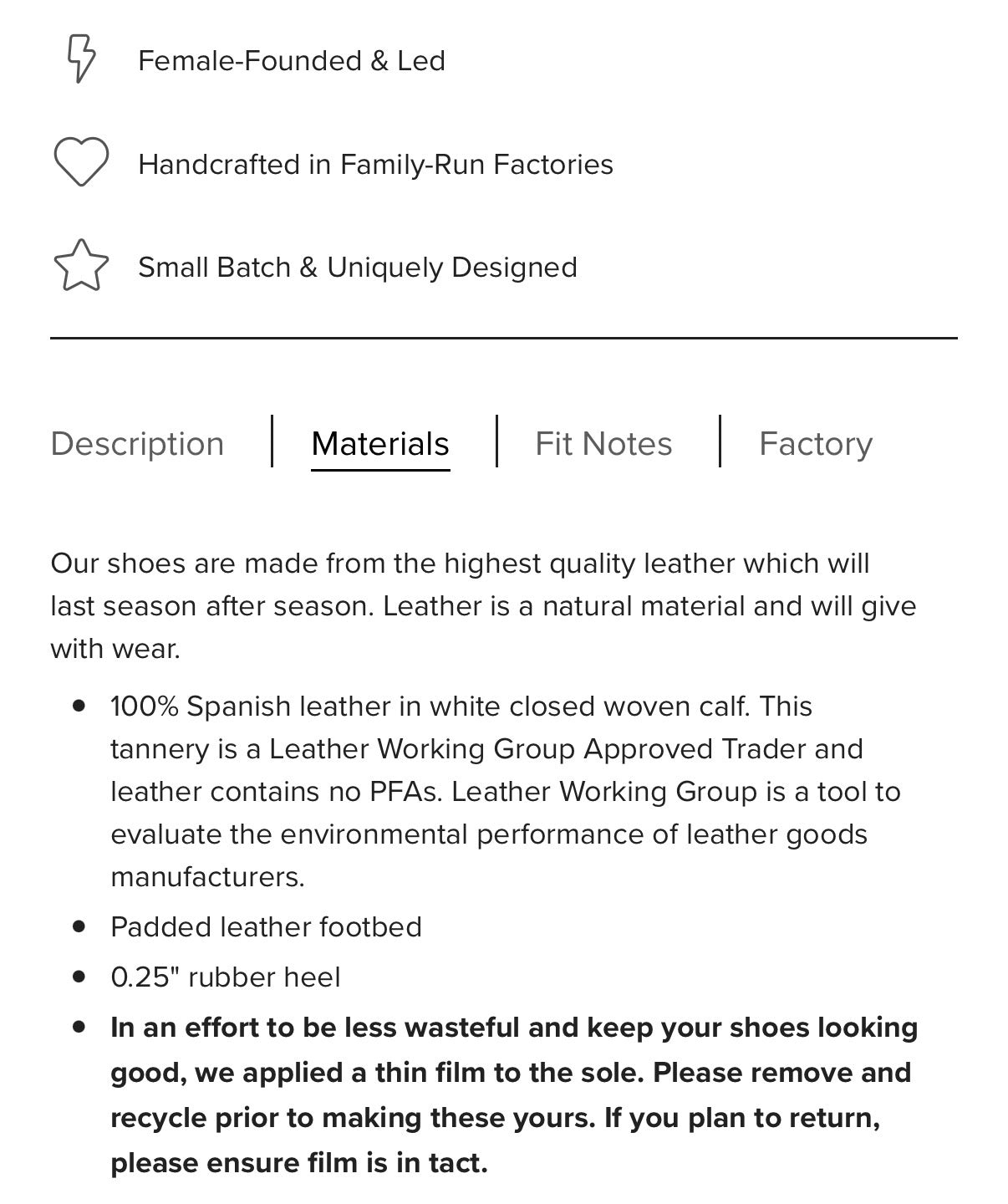Screen dimensions: 1008x1204
Task: Click the 'please ensure film is in tact' line
Action: pyautogui.click(x=299, y=1163)
